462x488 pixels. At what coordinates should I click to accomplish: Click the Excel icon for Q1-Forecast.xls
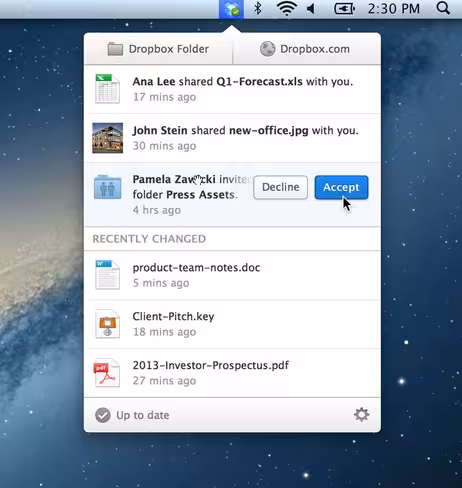[x=107, y=89]
